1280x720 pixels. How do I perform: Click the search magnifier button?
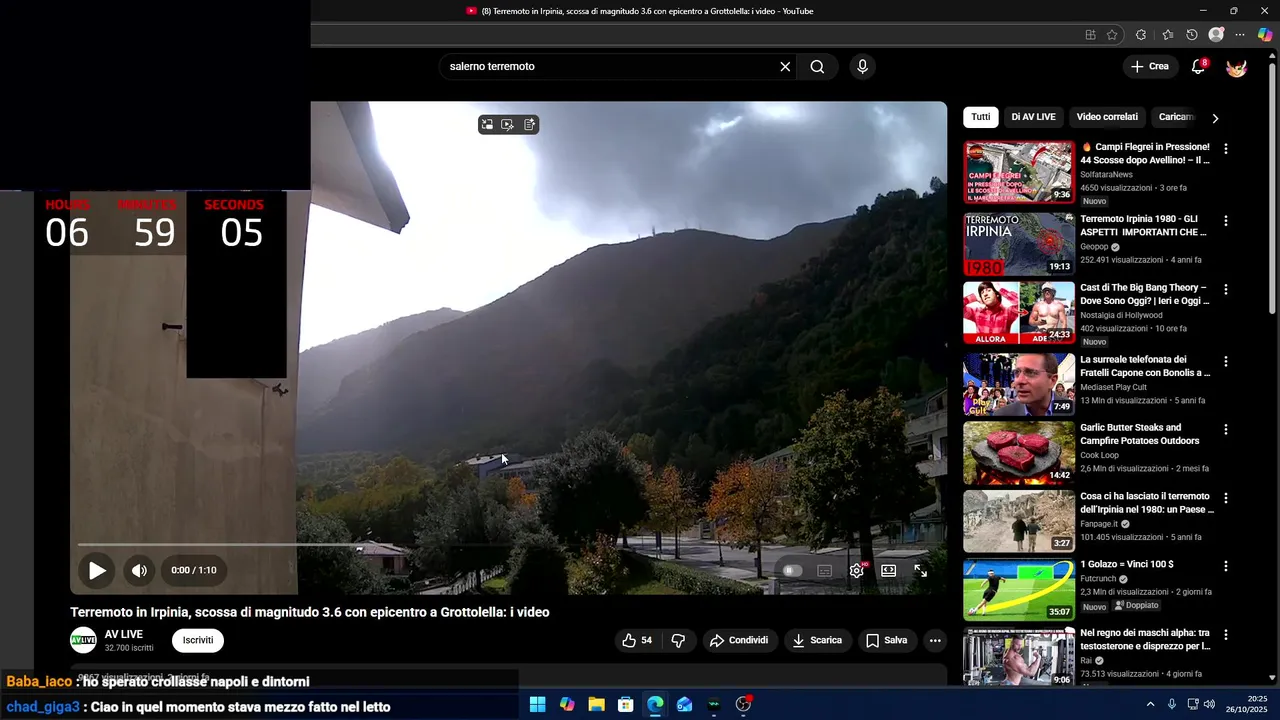click(817, 67)
